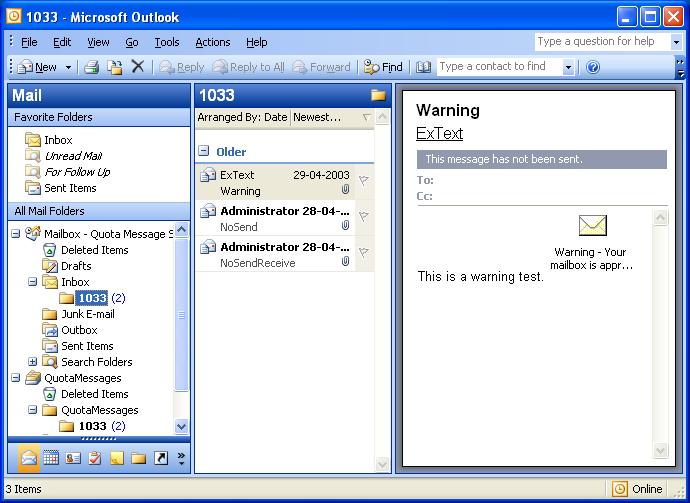Open the Help question mark icon
Image resolution: width=690 pixels, height=503 pixels.
592,67
